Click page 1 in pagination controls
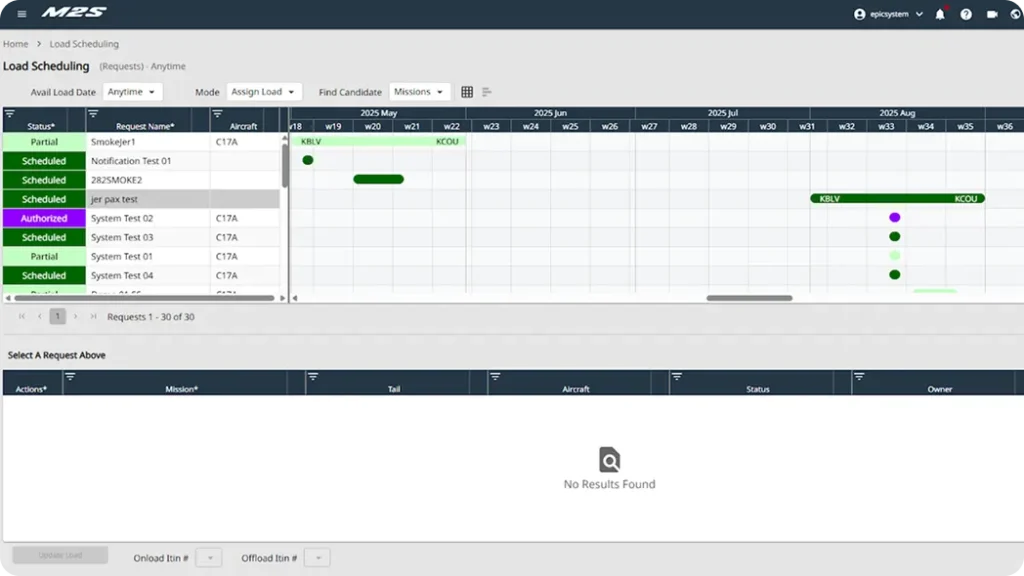The height and width of the screenshot is (576, 1024). (57, 316)
